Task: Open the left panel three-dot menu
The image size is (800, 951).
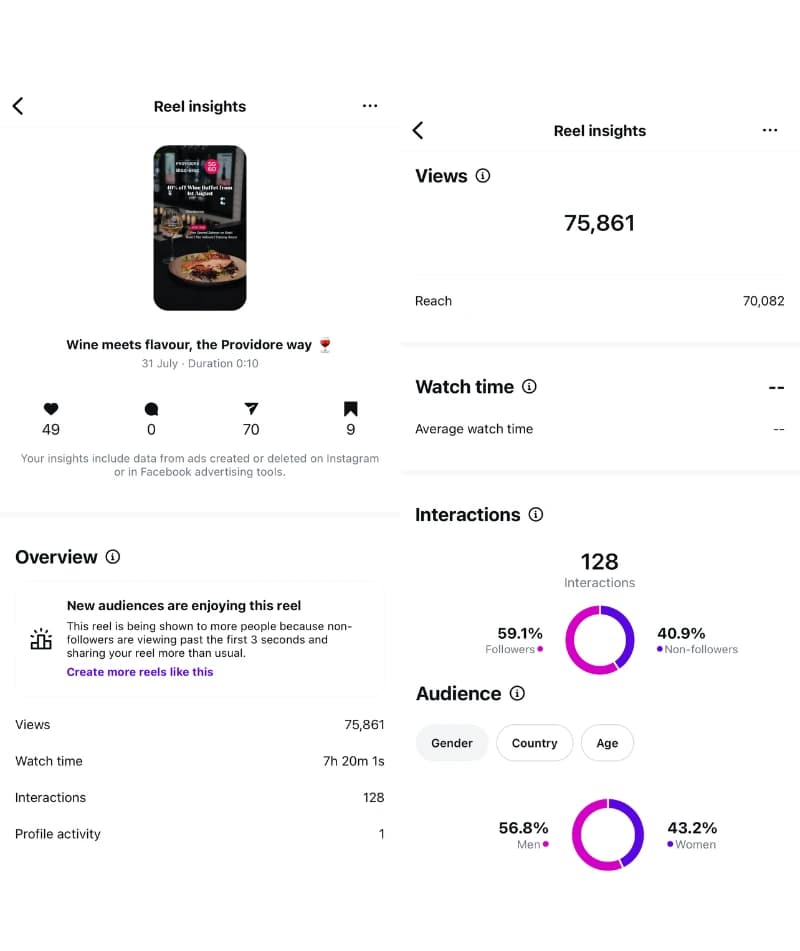Action: [370, 106]
